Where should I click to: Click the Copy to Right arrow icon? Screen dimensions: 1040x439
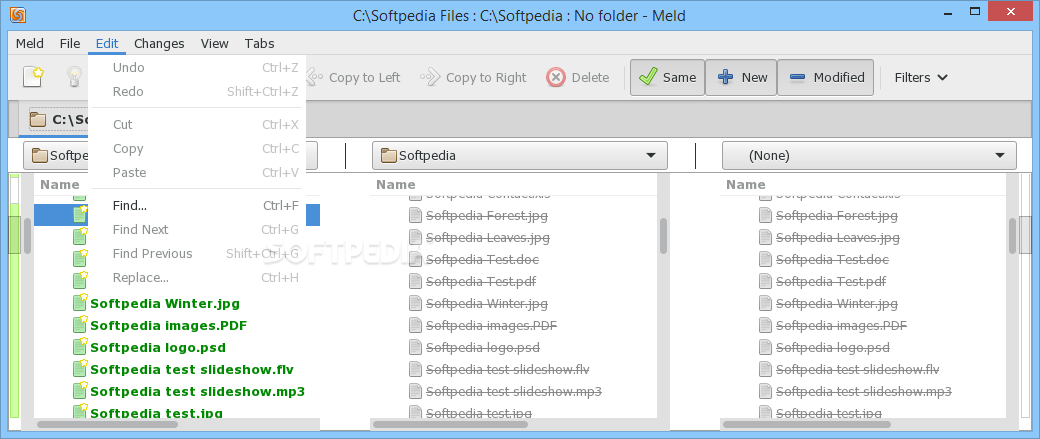[430, 78]
